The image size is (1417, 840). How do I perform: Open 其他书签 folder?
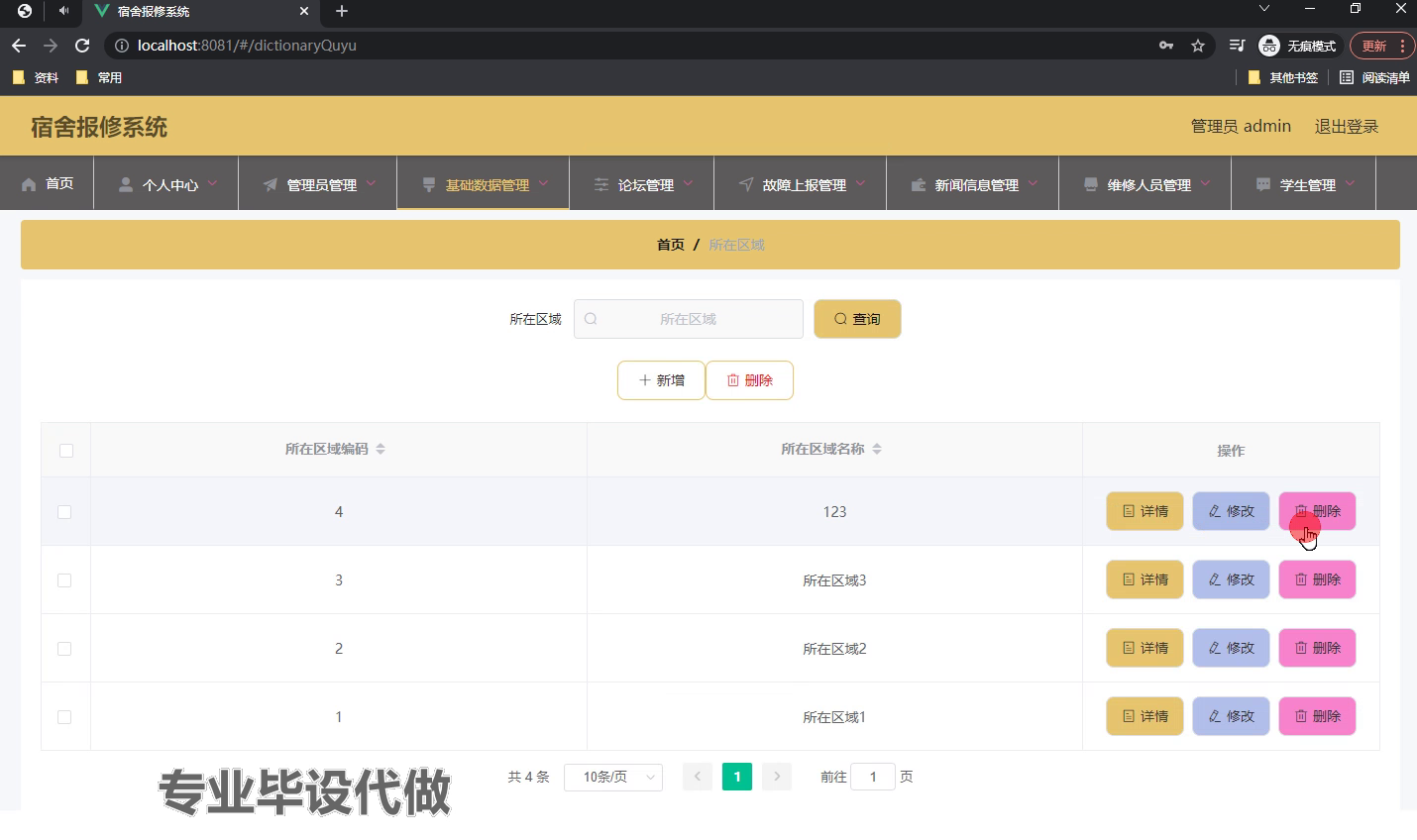[1283, 77]
